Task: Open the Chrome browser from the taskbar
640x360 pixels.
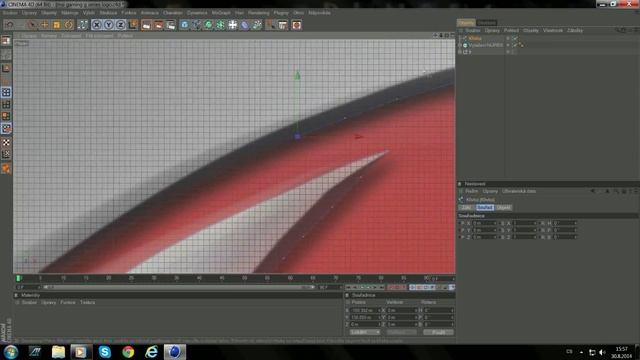Action: 128,352
